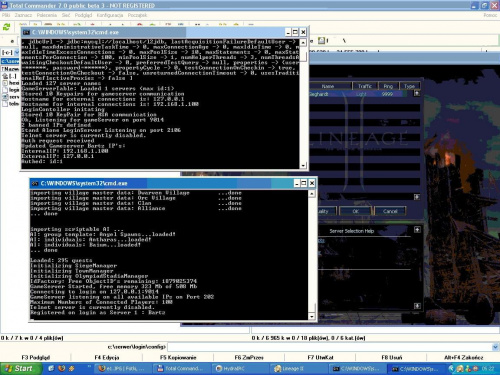Click the F5 Kopiowanie button
Viewport: 500px width, 375px height.
[178, 357]
